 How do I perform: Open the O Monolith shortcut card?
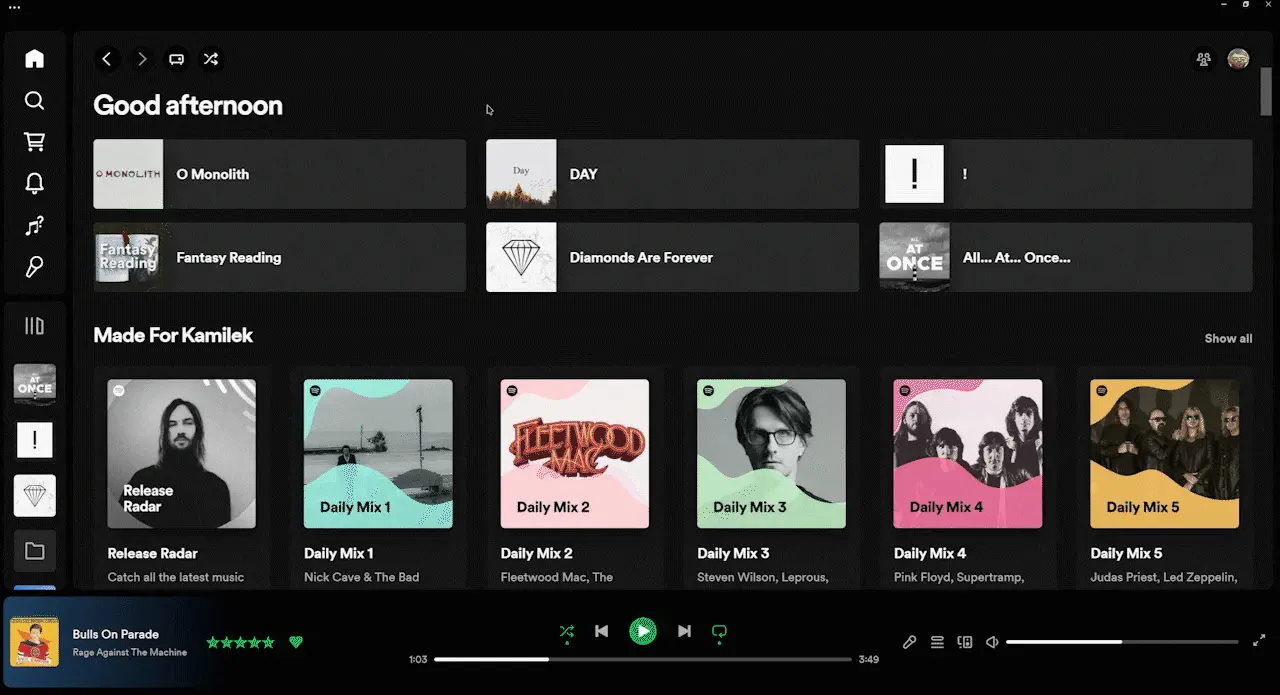pos(280,174)
